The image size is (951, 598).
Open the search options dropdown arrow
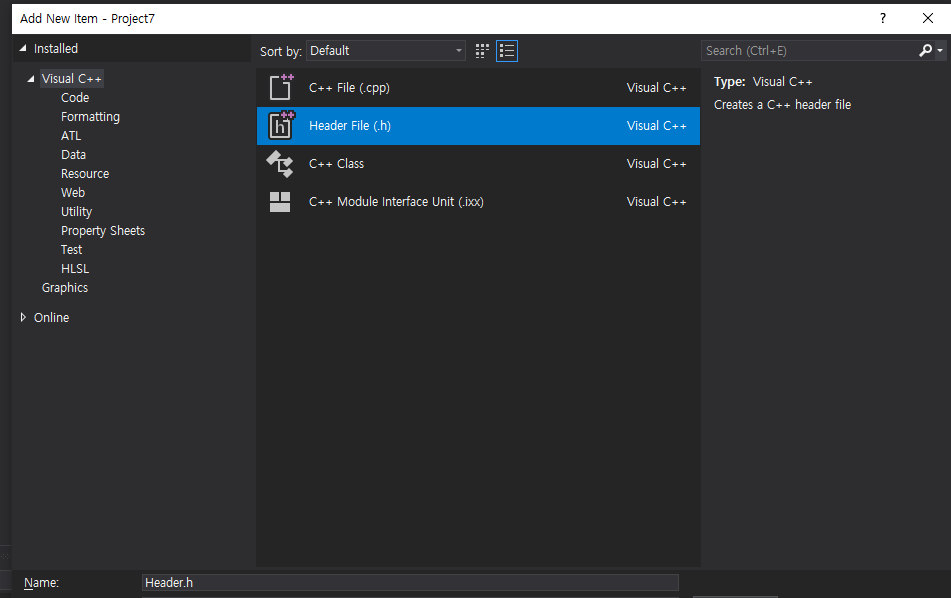(x=940, y=50)
